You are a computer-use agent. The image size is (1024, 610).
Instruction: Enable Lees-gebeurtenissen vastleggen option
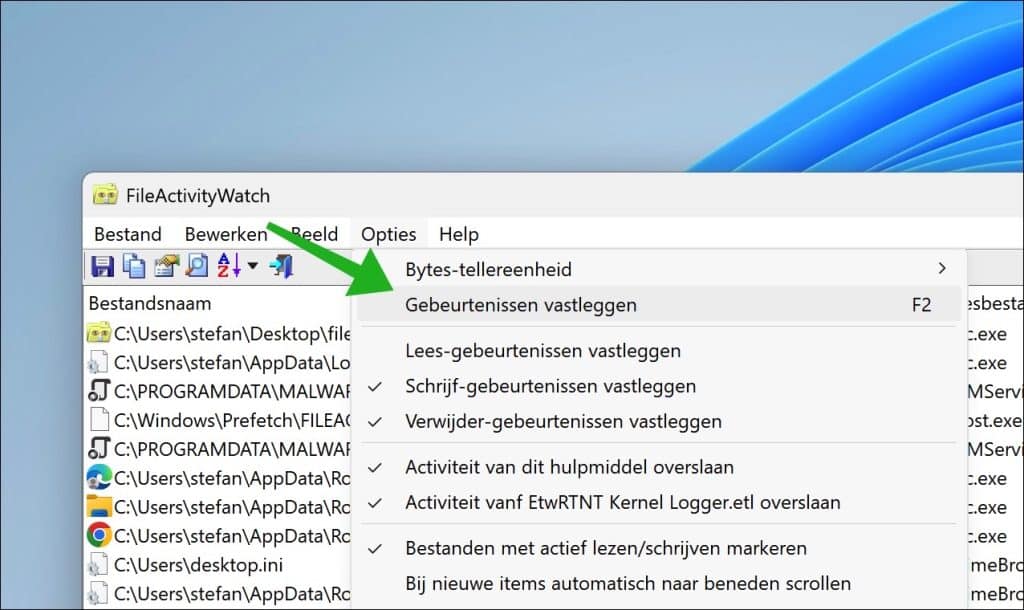pyautogui.click(x=660, y=351)
